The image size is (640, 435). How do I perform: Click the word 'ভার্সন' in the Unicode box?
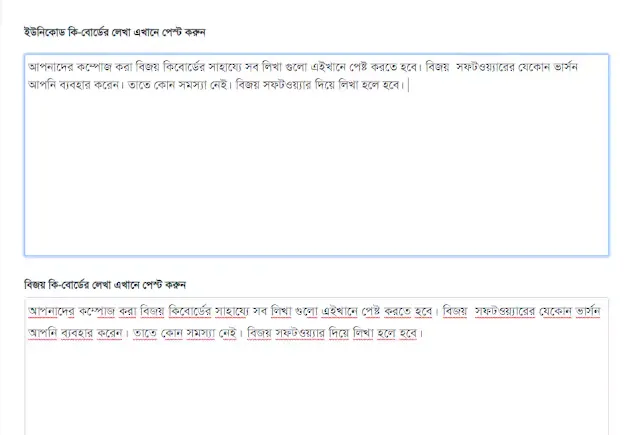[566, 67]
